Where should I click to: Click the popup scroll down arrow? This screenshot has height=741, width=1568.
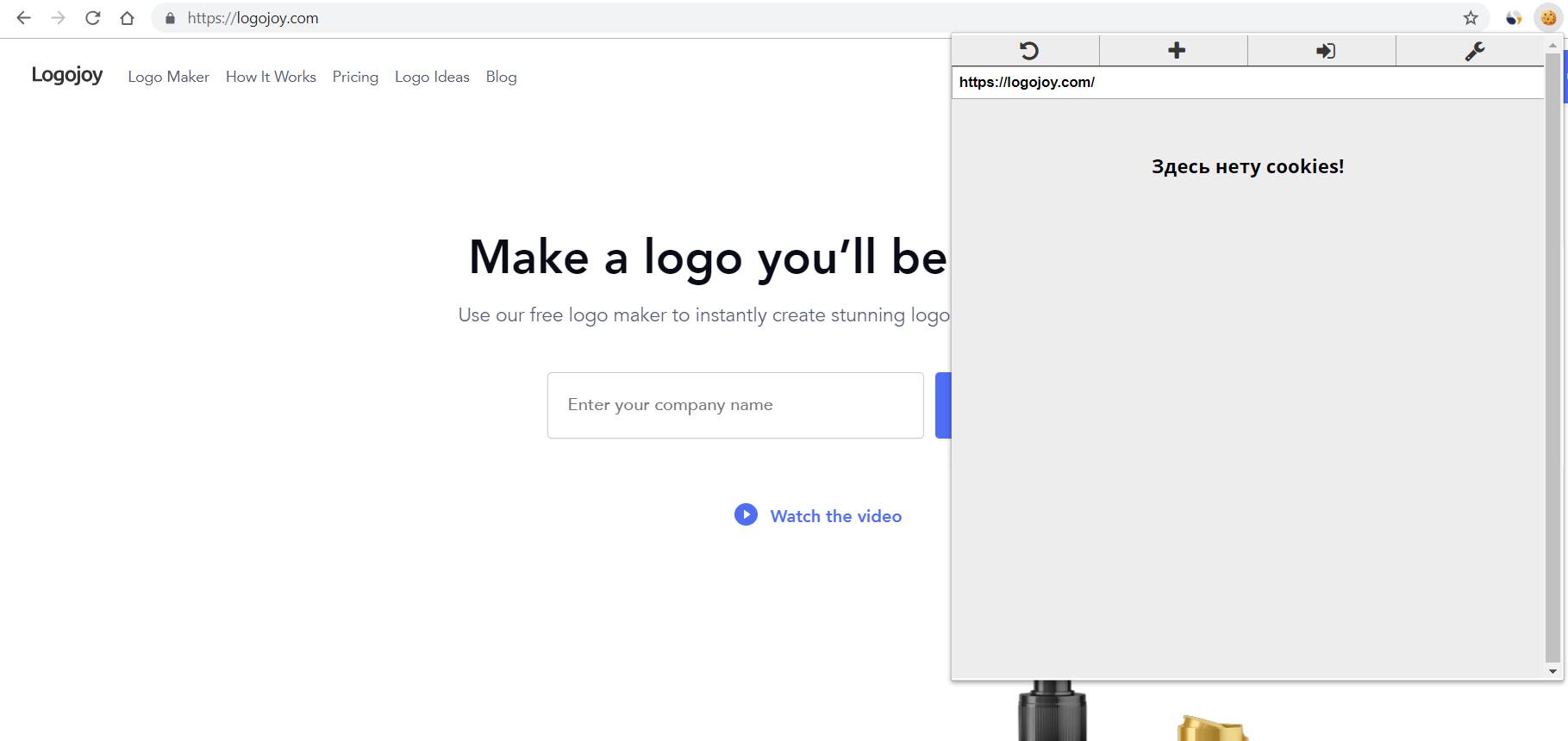pyautogui.click(x=1552, y=671)
